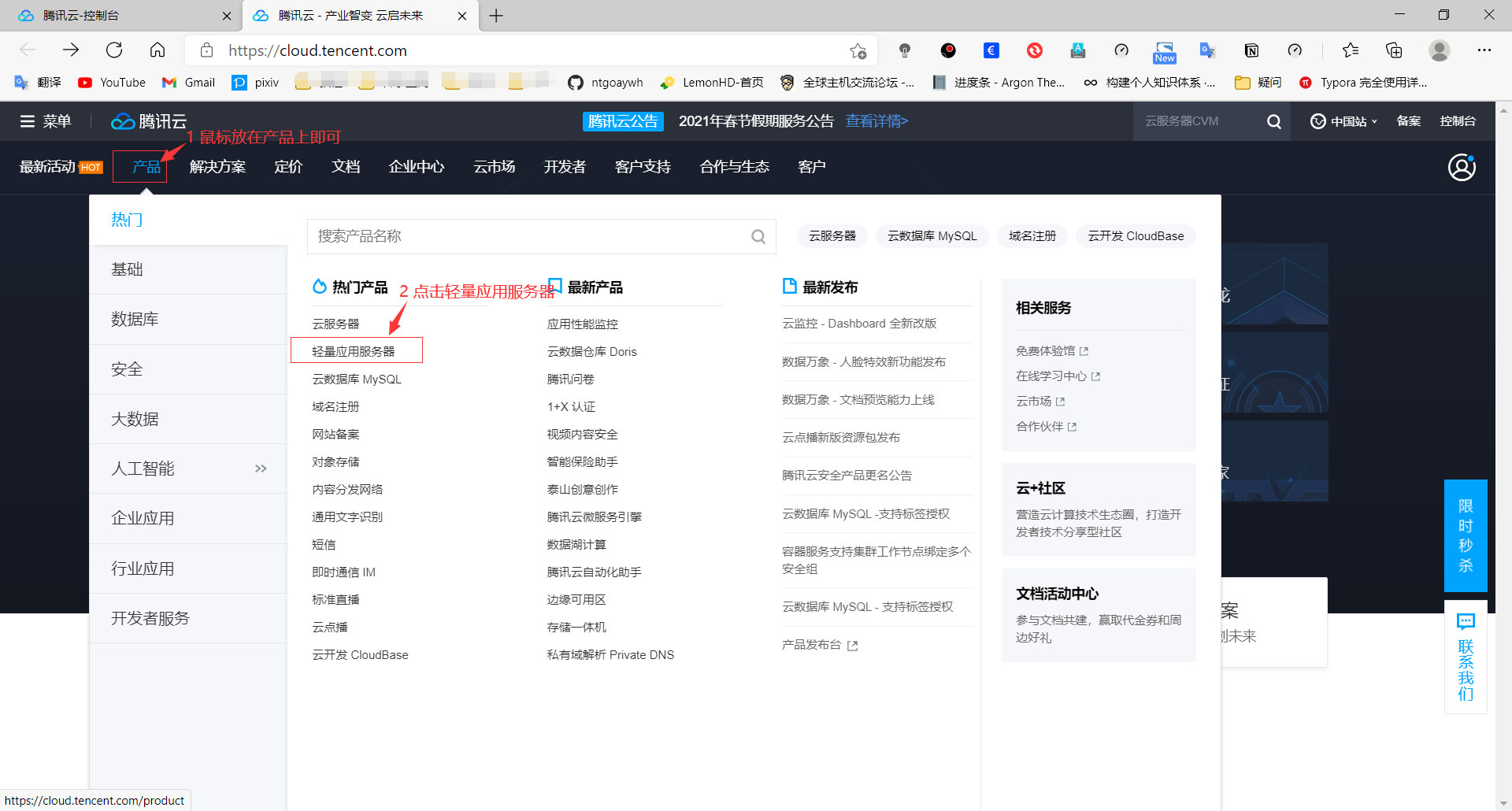Click page scrollbar down arrow
The image size is (1512, 811).
point(1503,802)
